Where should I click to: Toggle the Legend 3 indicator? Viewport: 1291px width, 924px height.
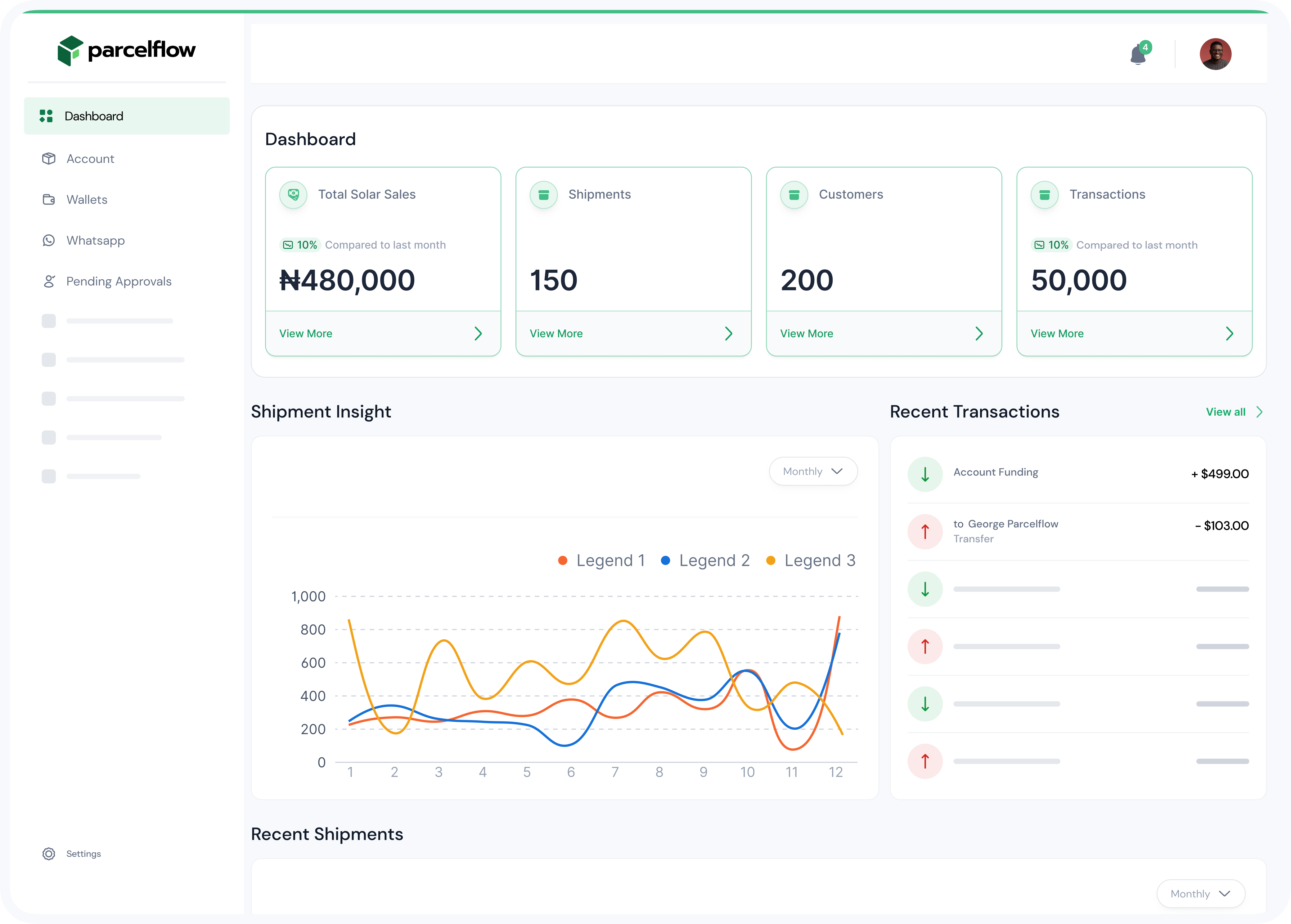coord(770,560)
